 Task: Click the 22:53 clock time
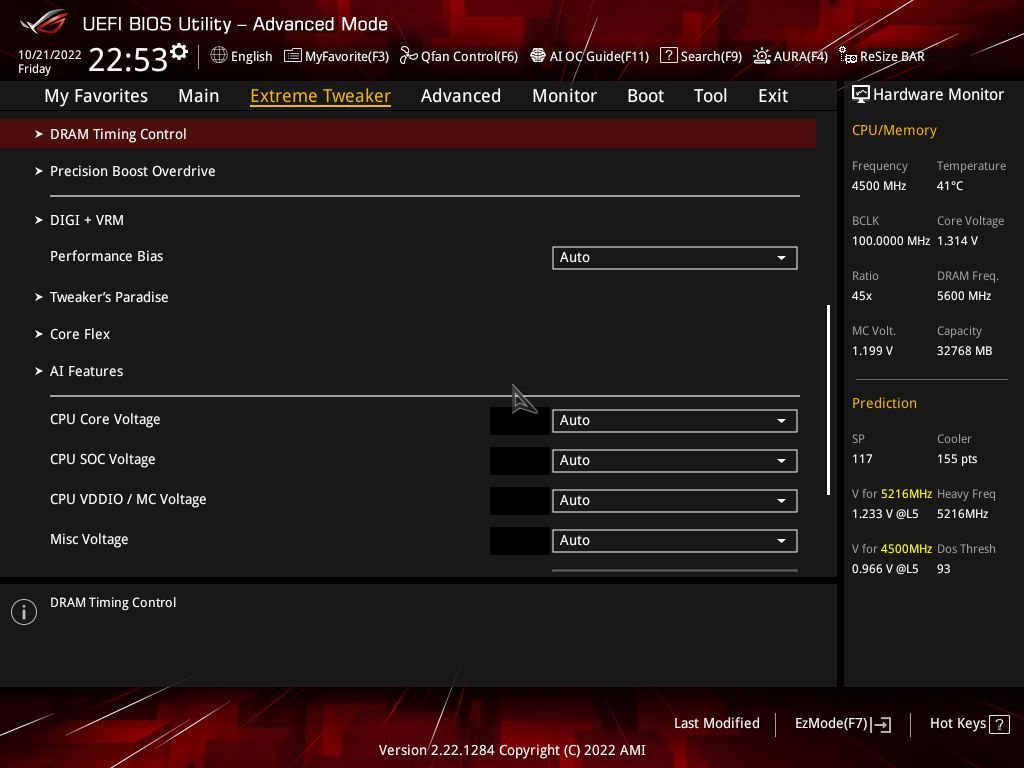(128, 60)
